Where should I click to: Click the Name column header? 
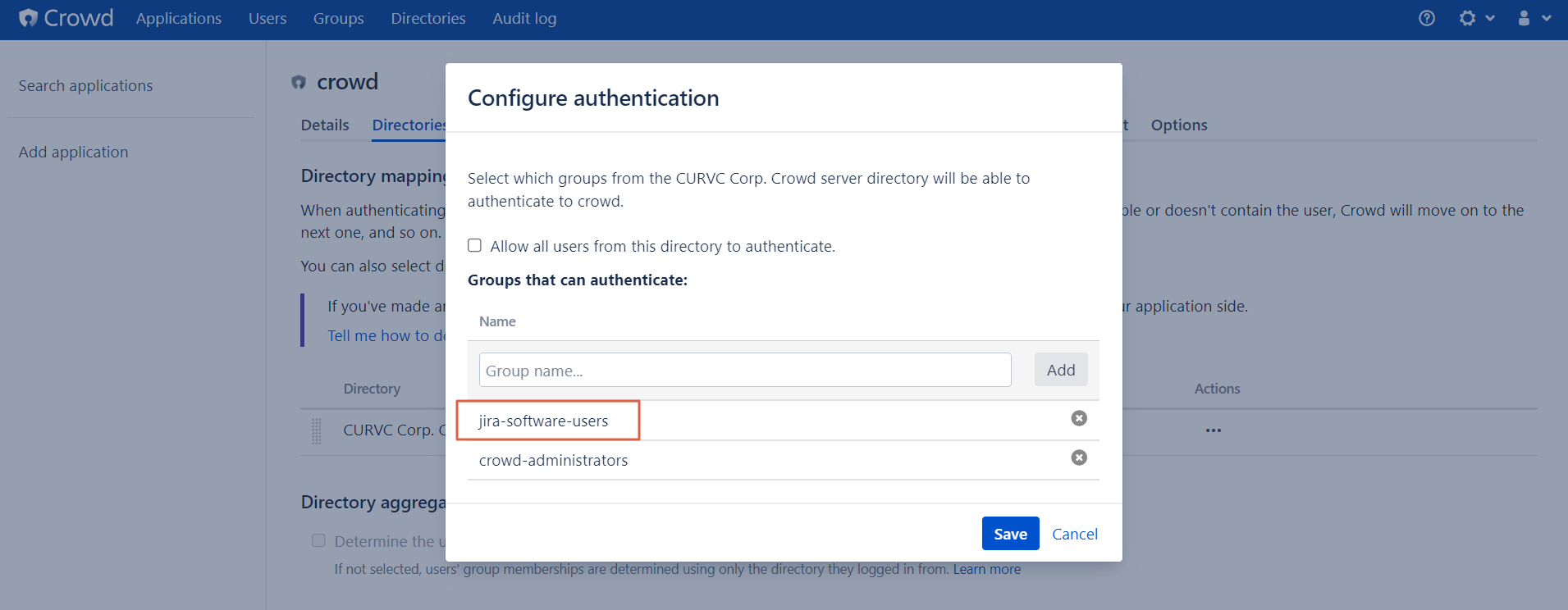point(497,321)
